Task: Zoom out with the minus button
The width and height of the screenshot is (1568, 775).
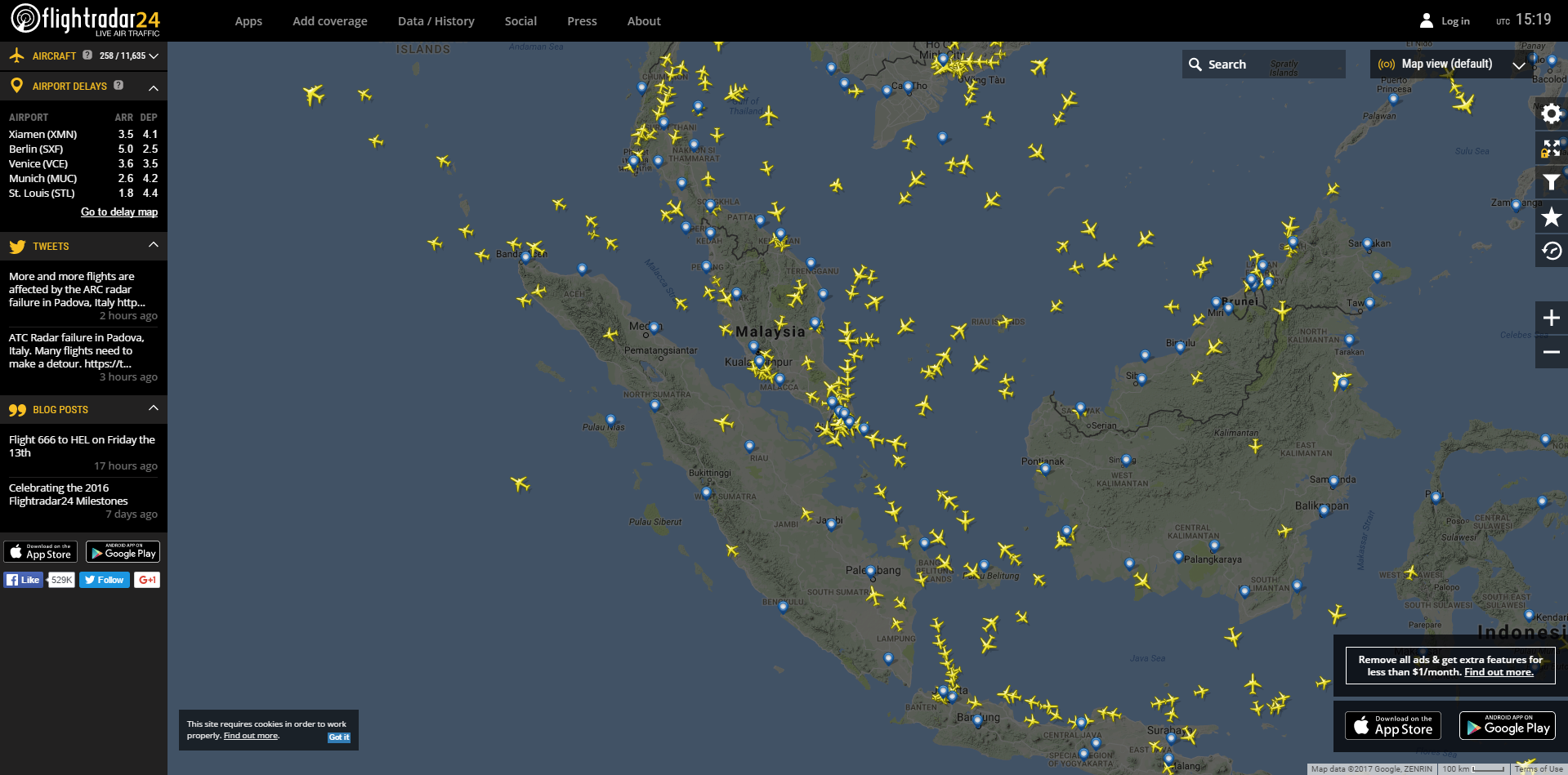Action: (1551, 352)
